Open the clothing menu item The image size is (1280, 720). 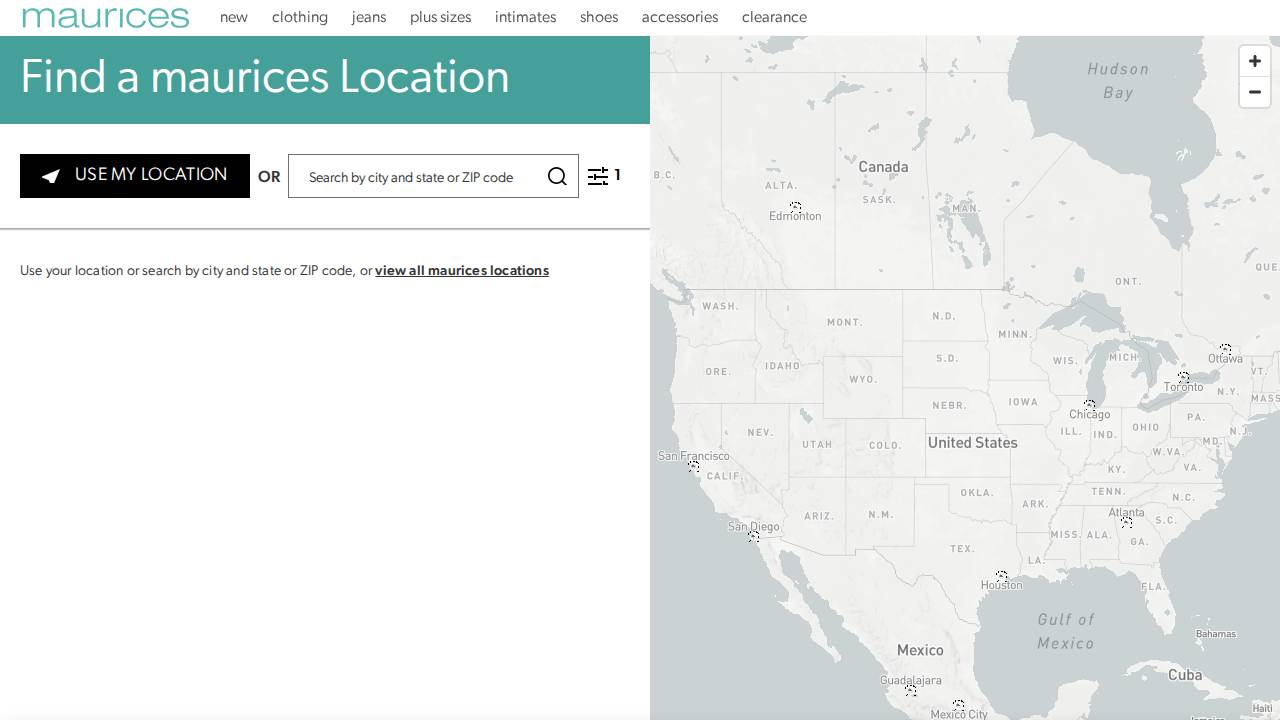[299, 17]
